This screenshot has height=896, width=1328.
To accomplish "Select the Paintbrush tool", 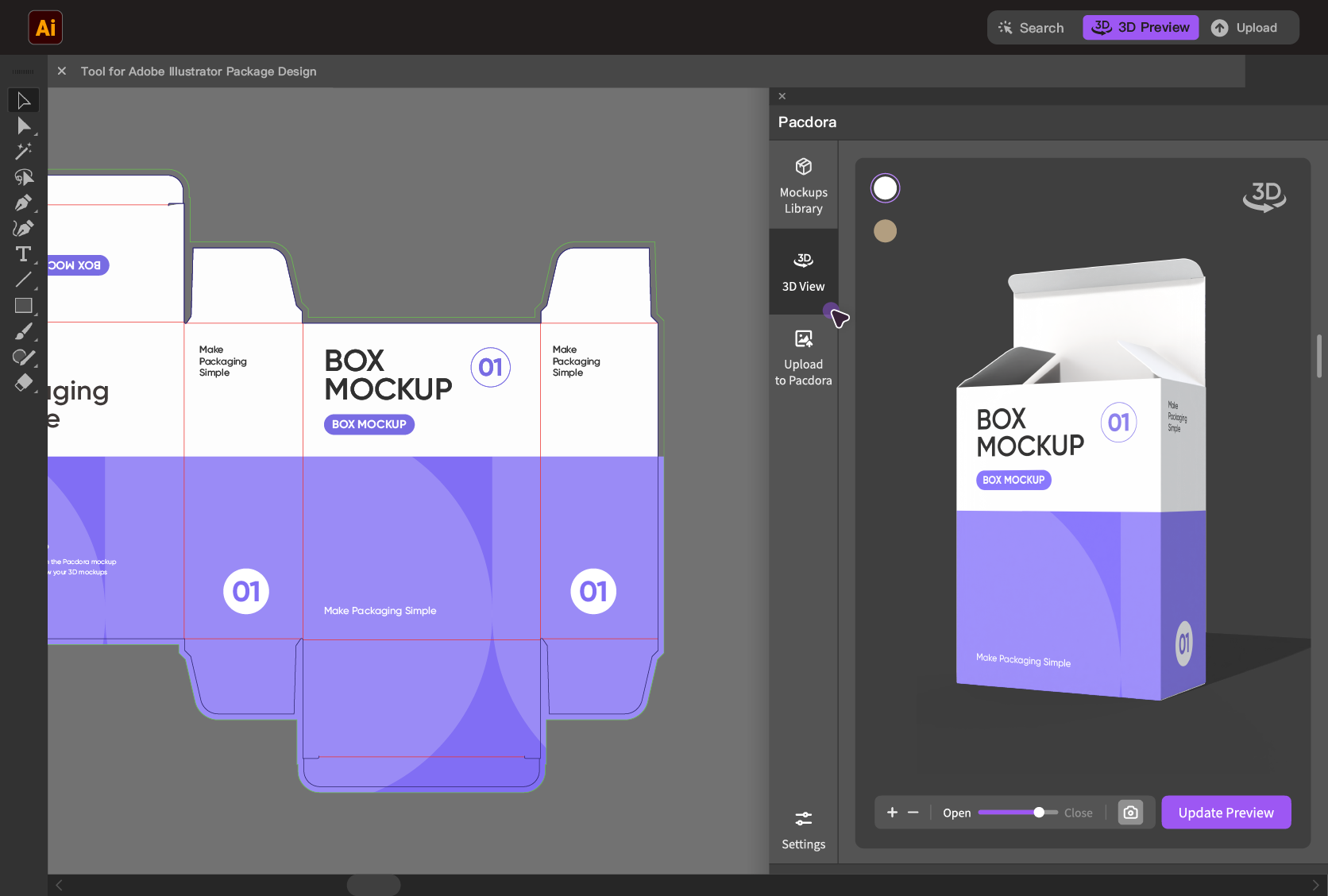I will [x=24, y=331].
